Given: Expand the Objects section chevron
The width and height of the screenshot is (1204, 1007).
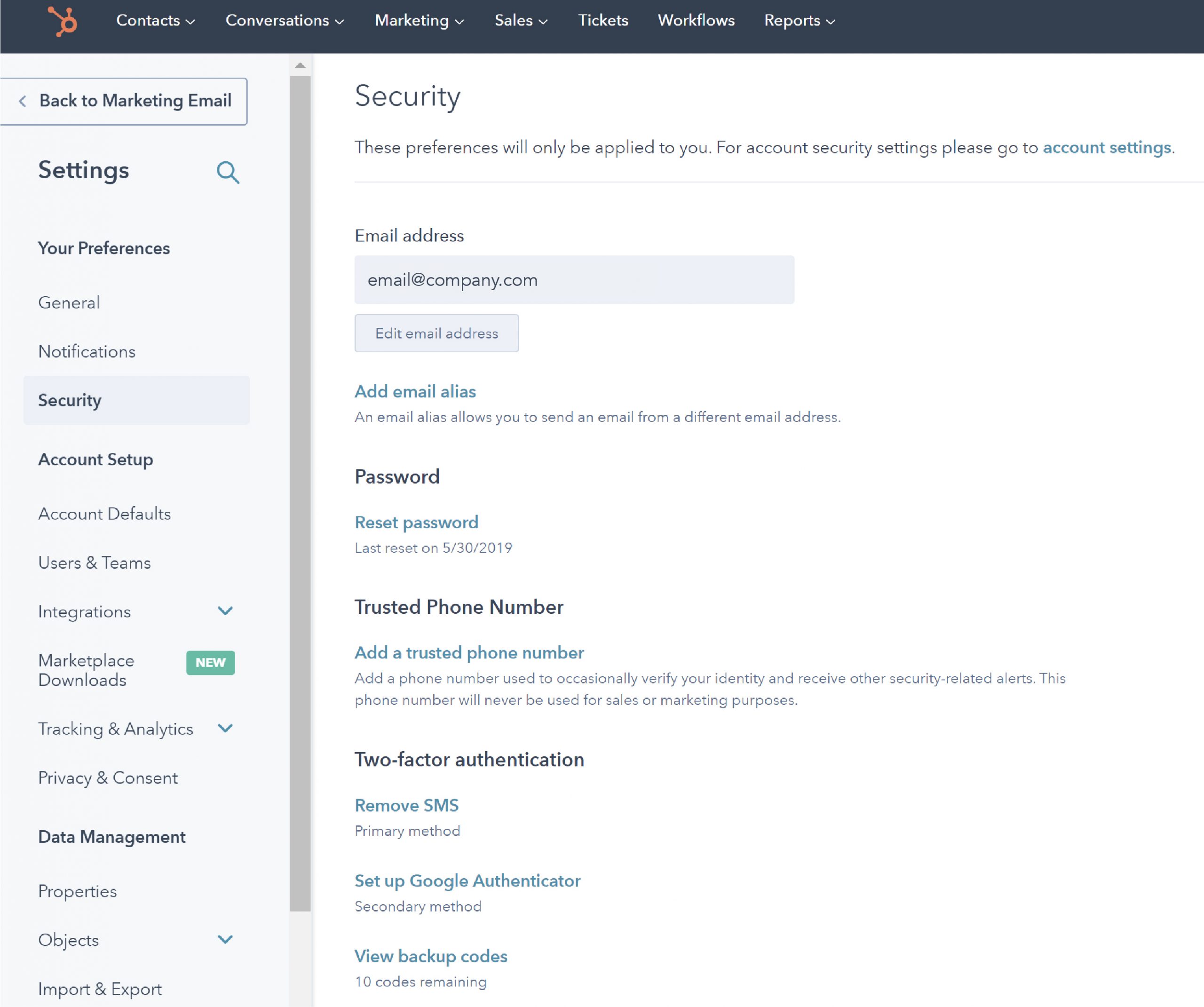Looking at the screenshot, I should (225, 939).
